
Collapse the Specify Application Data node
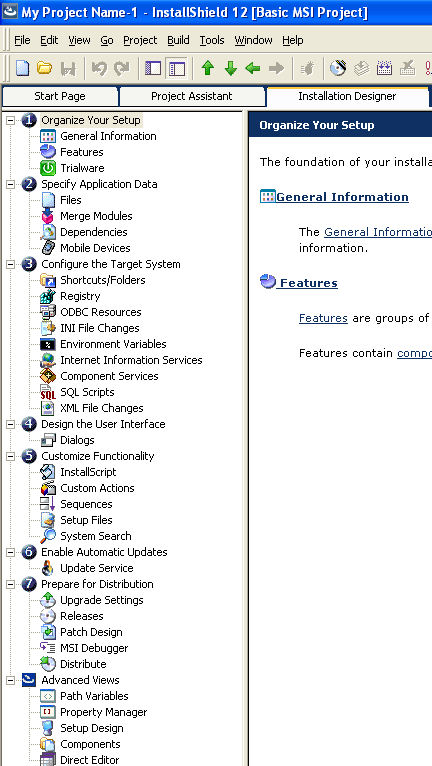click(10, 184)
